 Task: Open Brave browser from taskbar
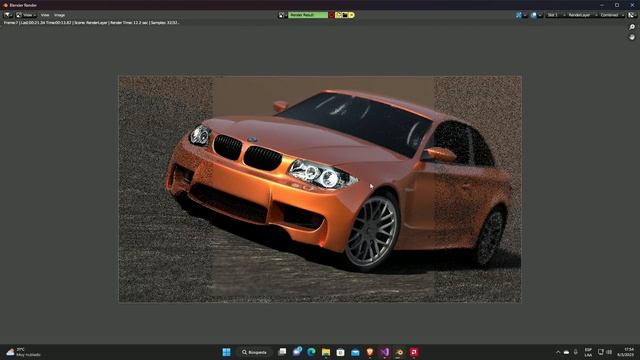tap(370, 352)
